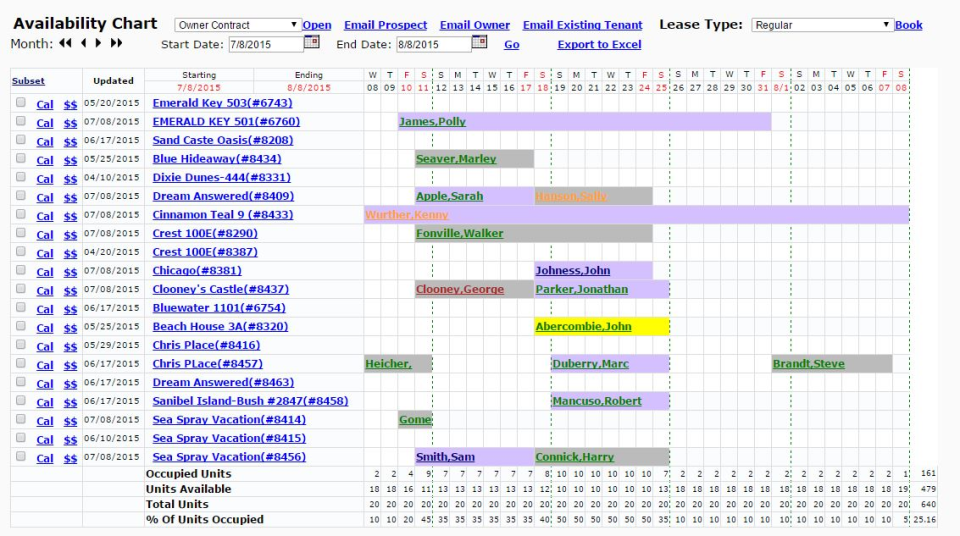Open Chris Place(#8416) property link
Screen dimensions: 960x536
pyautogui.click(x=206, y=345)
